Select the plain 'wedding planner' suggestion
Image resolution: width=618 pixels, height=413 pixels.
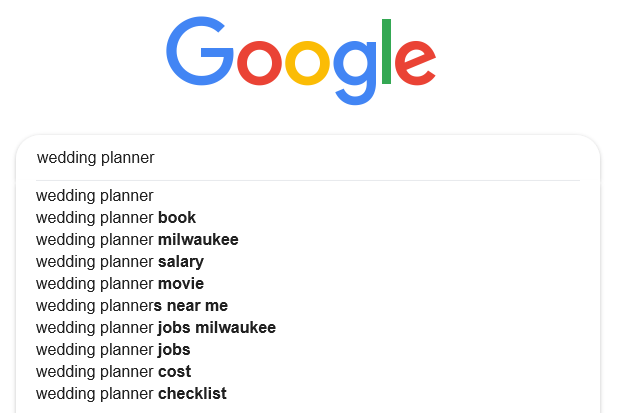[x=307, y=196]
